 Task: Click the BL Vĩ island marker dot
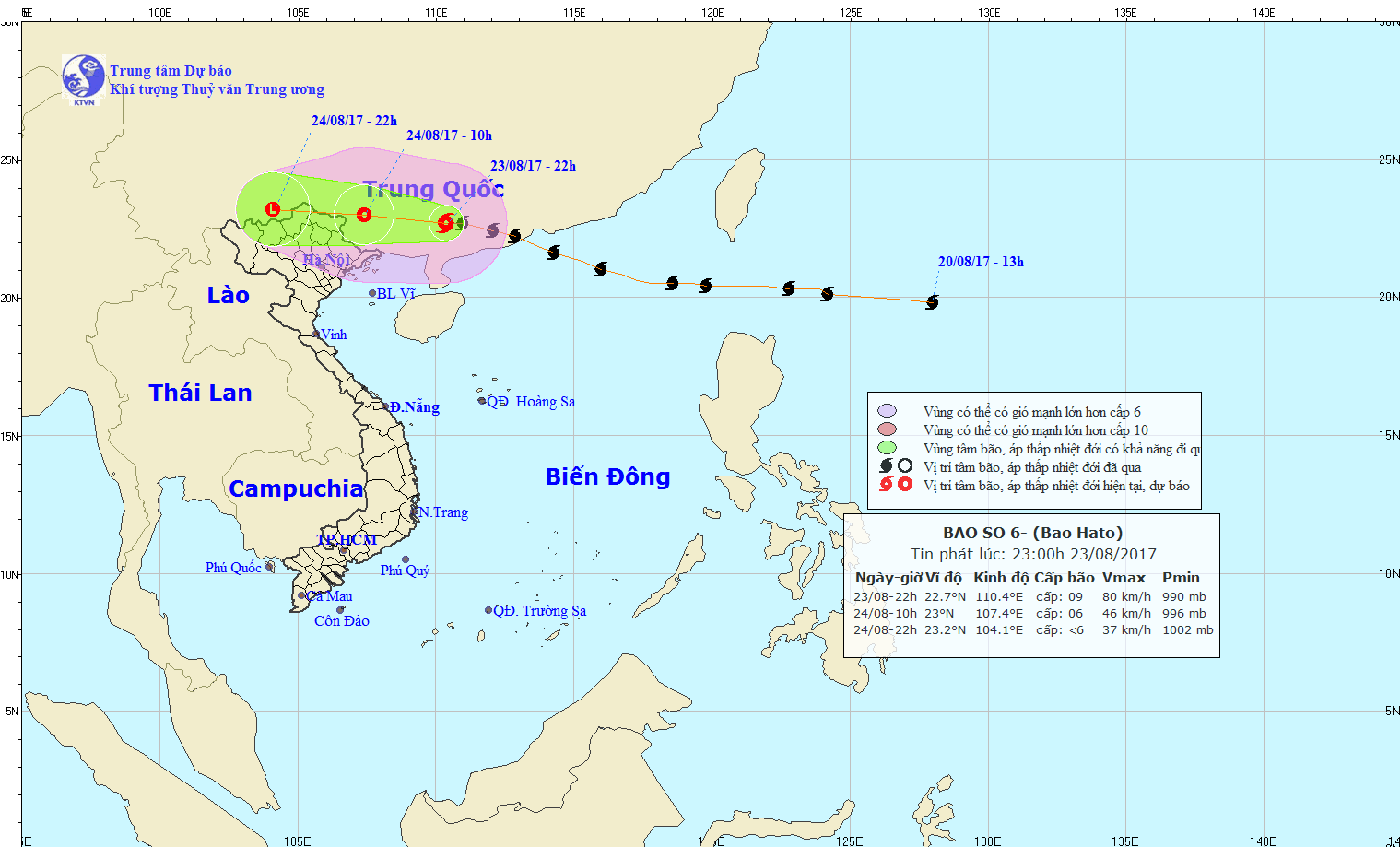pos(372,294)
